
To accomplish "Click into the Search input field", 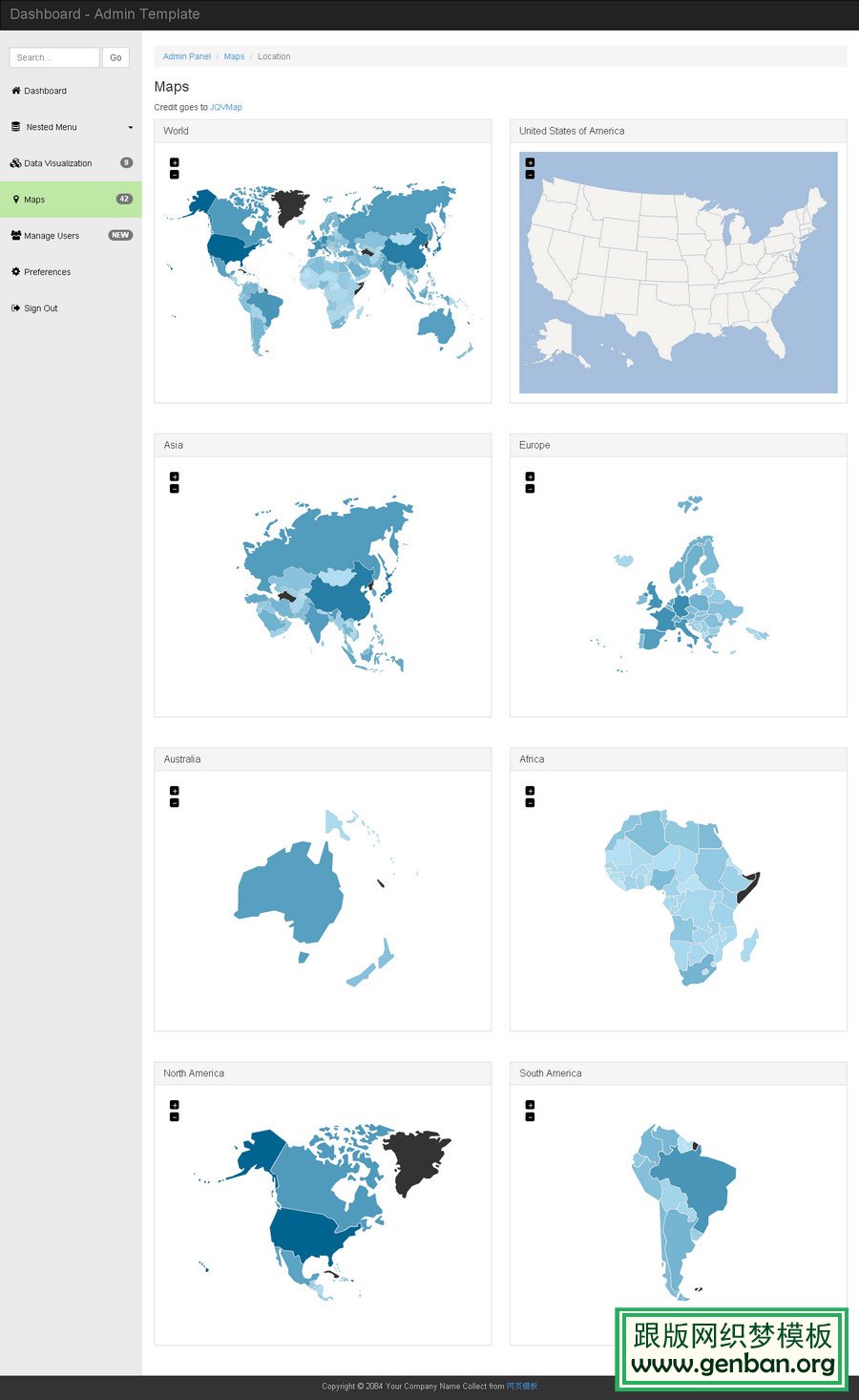I will click(54, 57).
